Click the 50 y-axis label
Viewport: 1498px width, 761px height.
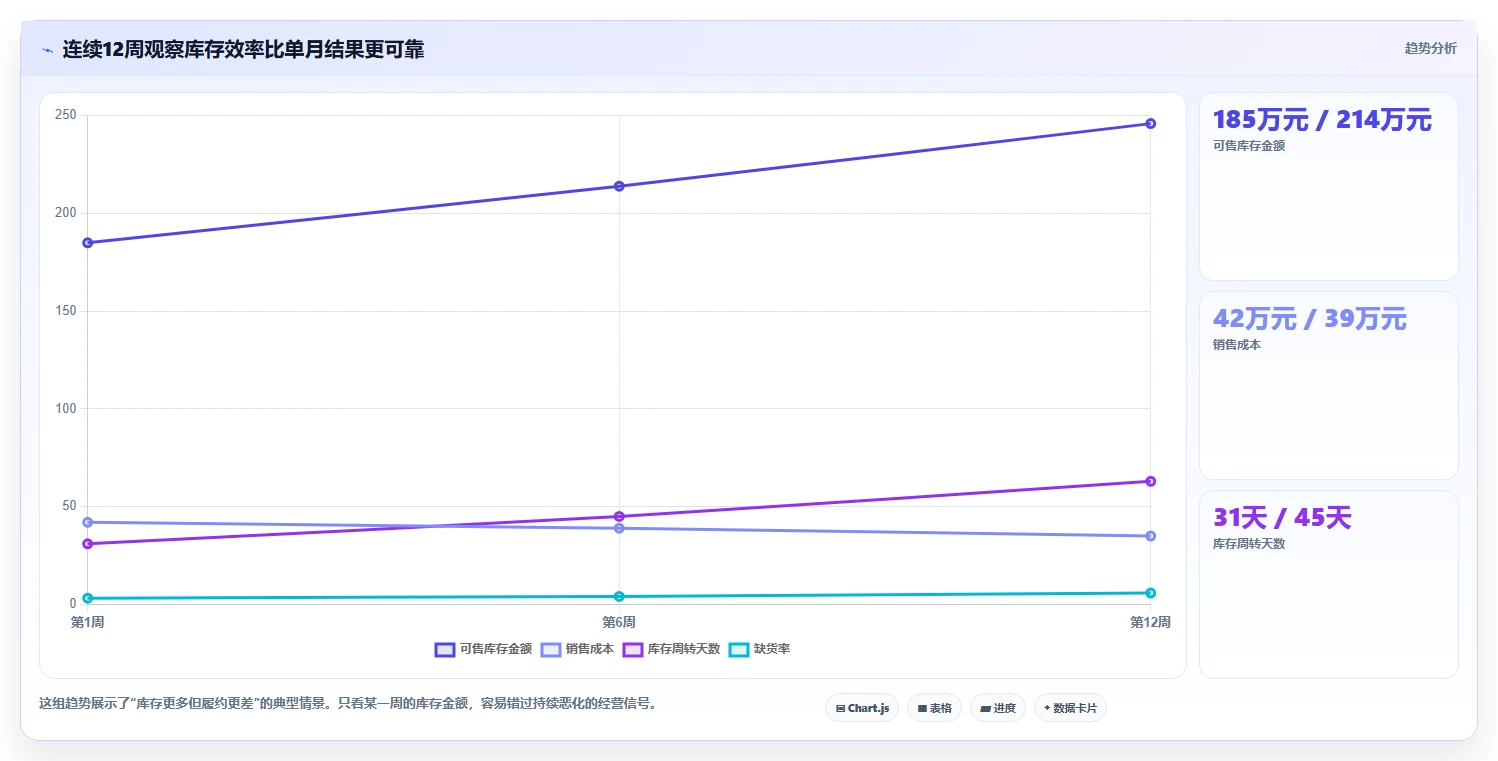[x=69, y=506]
